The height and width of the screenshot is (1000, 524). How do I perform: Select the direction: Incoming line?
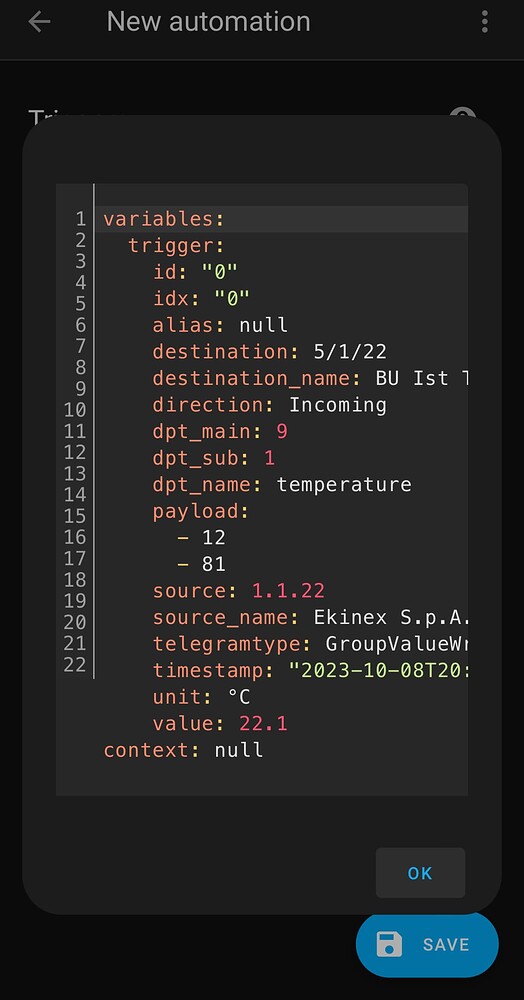click(269, 405)
